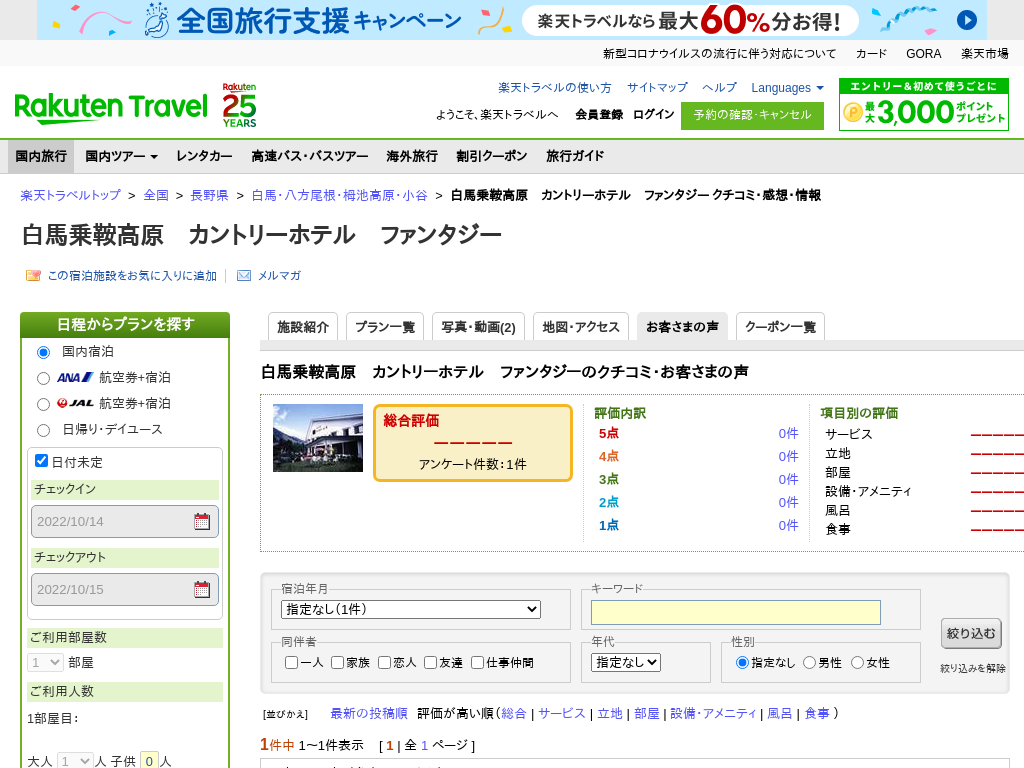
Task: Open the 海外旅行 nav item
Action: click(412, 156)
